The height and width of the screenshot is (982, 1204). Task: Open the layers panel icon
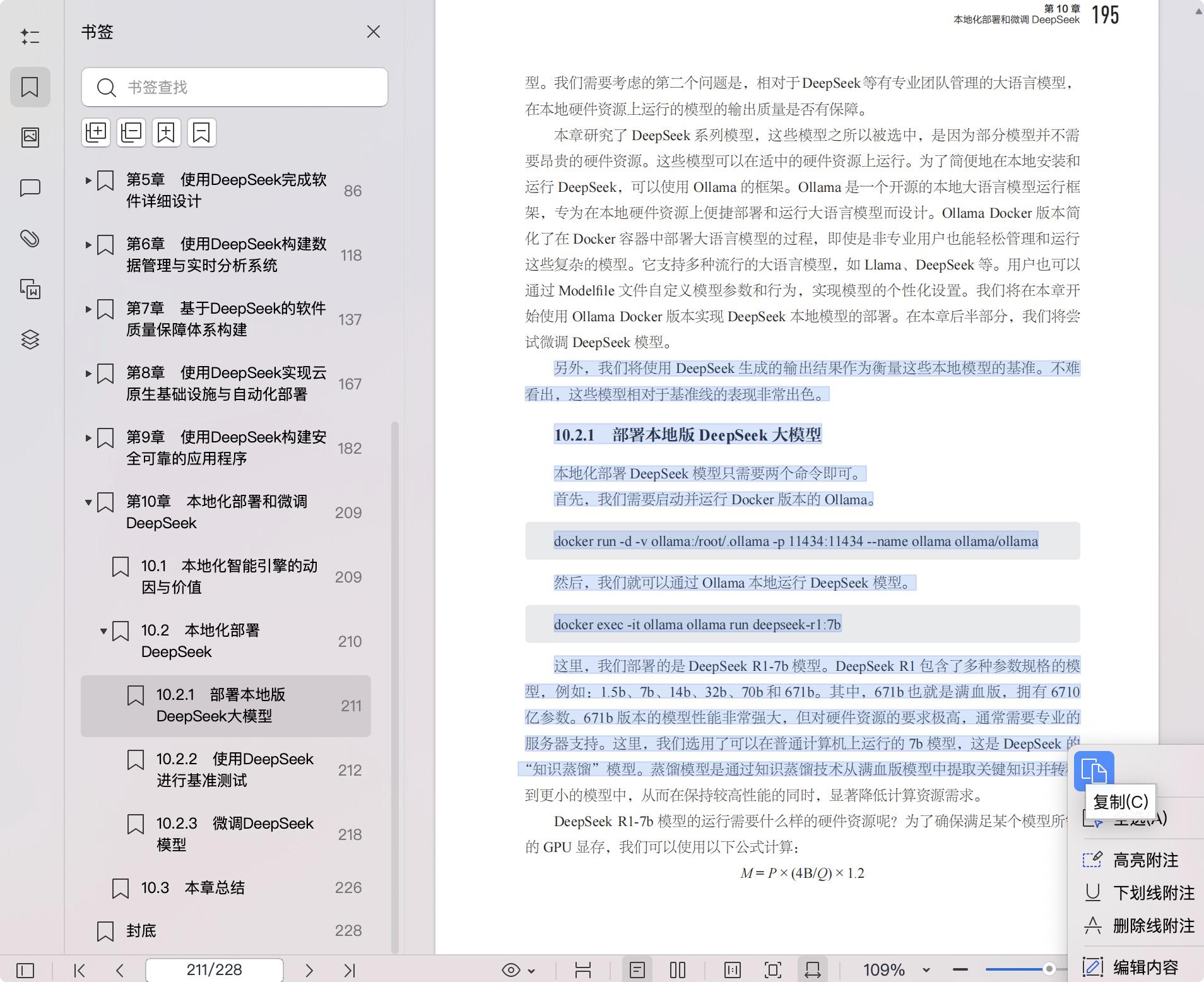coord(30,340)
